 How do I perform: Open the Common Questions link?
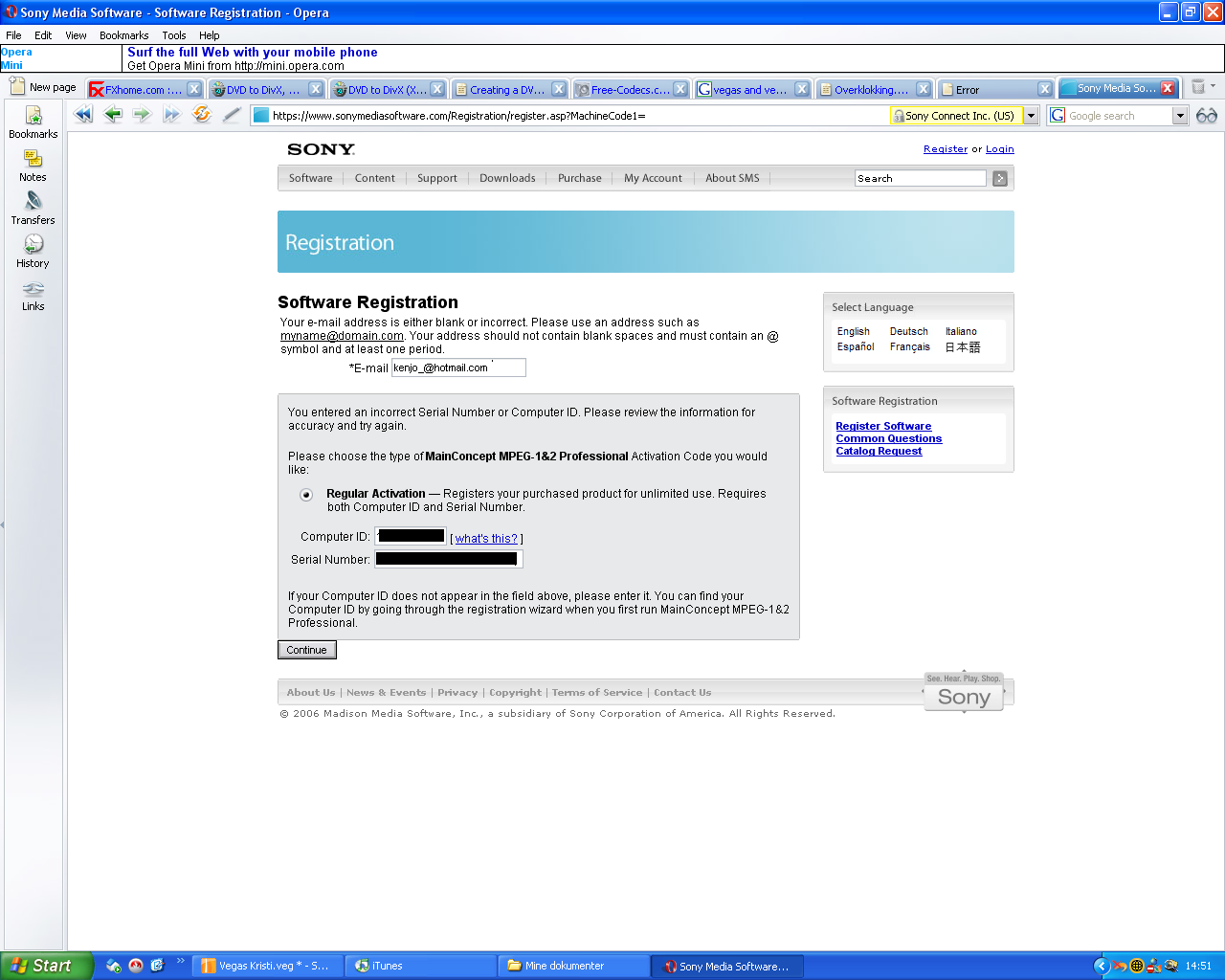889,438
